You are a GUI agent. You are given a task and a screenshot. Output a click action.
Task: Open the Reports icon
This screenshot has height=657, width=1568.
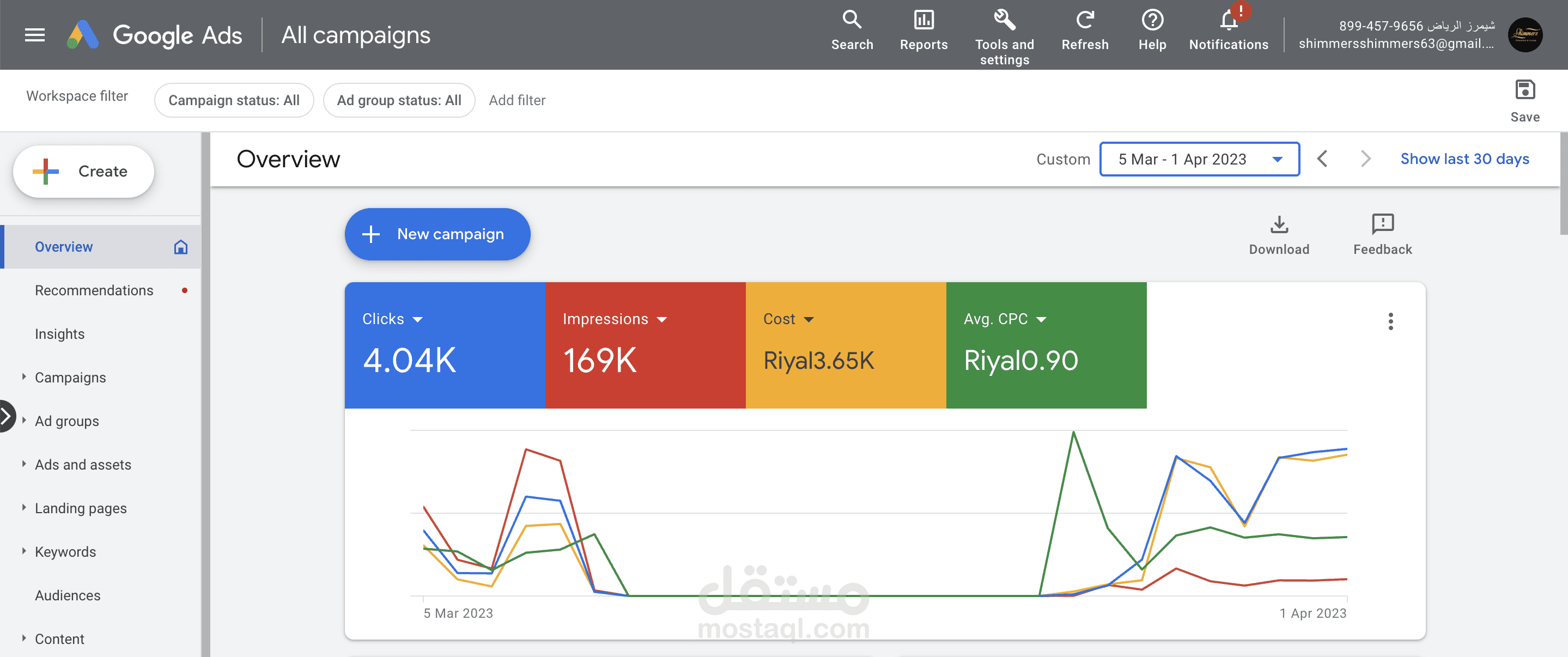[x=923, y=20]
